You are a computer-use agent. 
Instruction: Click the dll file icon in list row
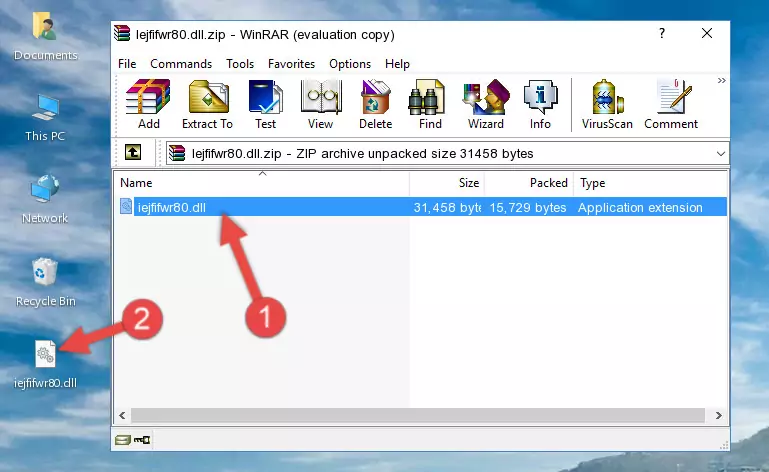126,207
